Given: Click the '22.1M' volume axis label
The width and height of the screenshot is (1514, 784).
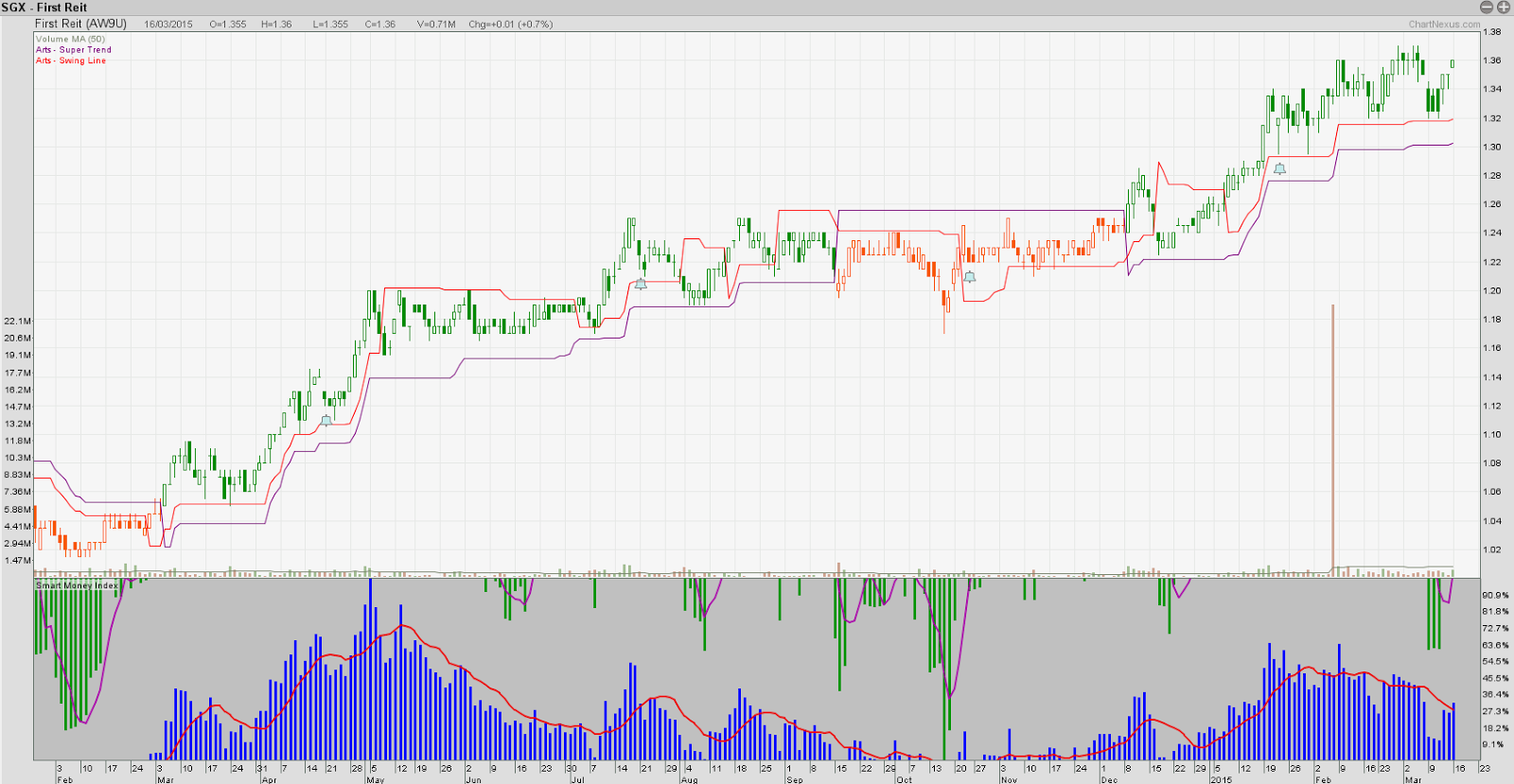Looking at the screenshot, I should (x=18, y=322).
